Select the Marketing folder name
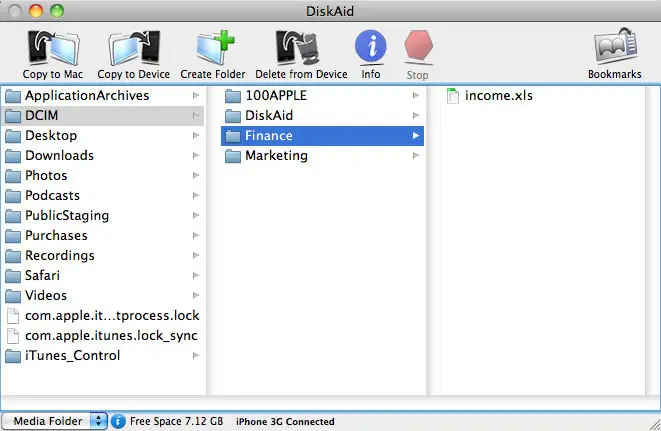Image resolution: width=661 pixels, height=431 pixels. (x=277, y=156)
